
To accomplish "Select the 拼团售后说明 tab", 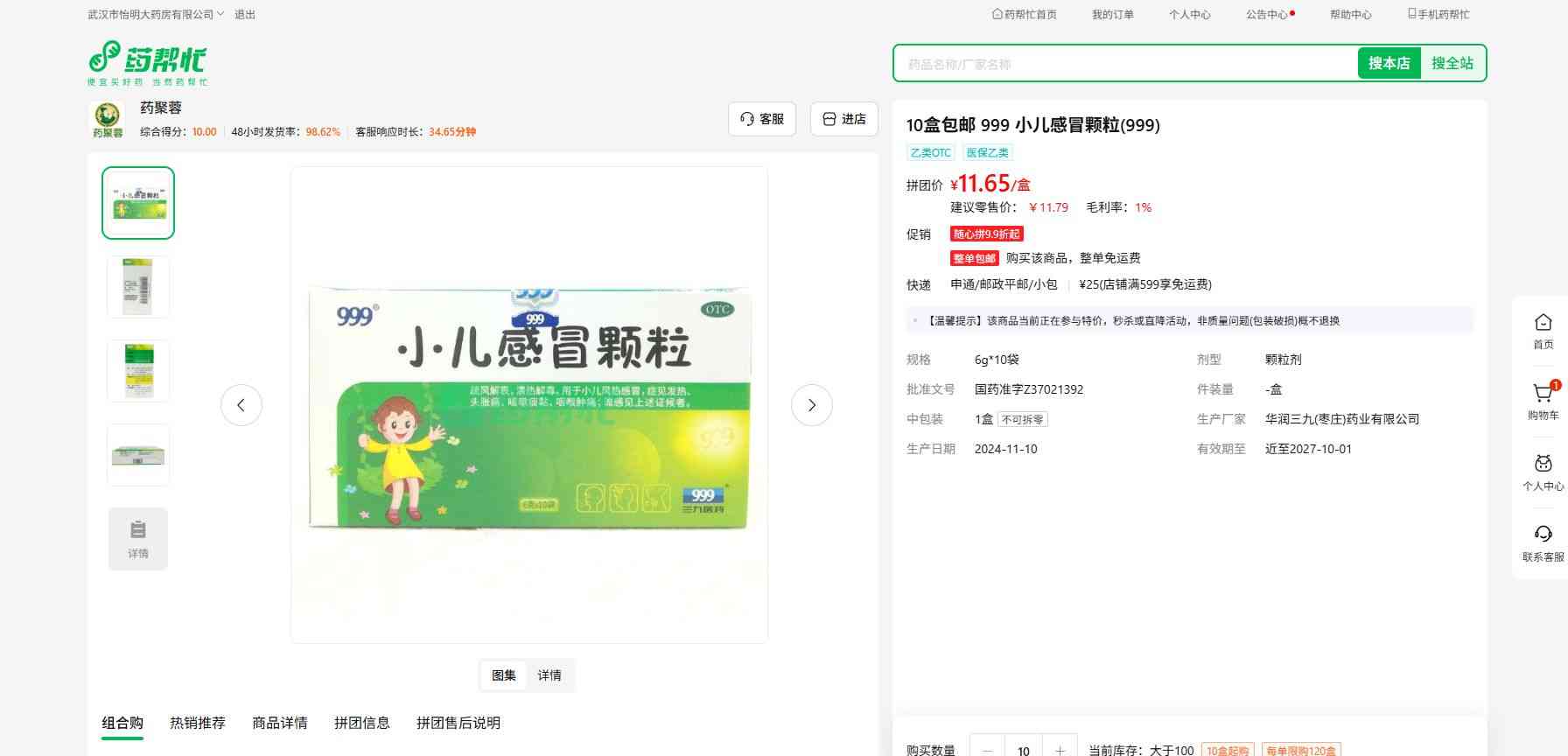I will tap(458, 723).
